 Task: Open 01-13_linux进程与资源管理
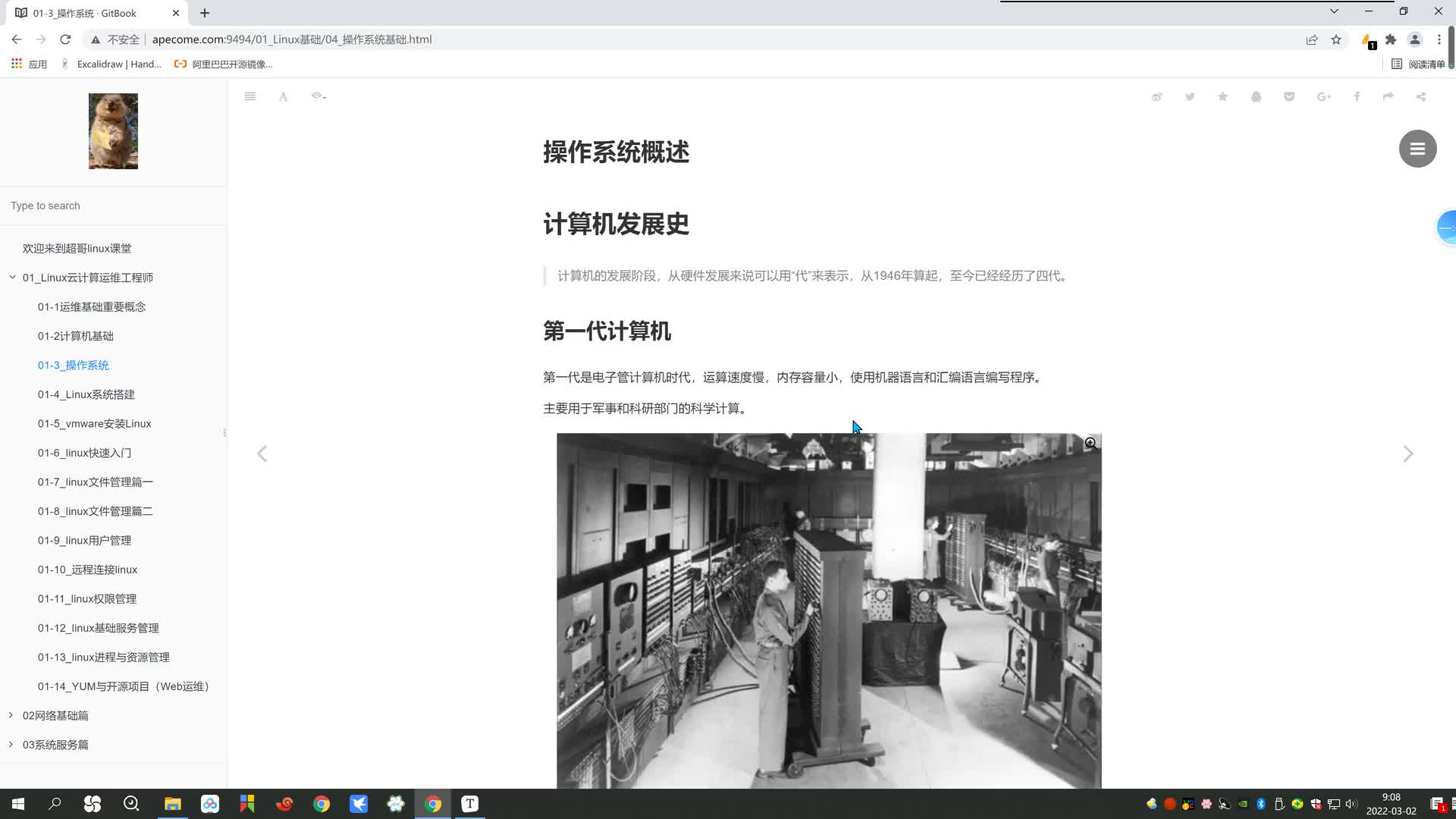point(104,657)
